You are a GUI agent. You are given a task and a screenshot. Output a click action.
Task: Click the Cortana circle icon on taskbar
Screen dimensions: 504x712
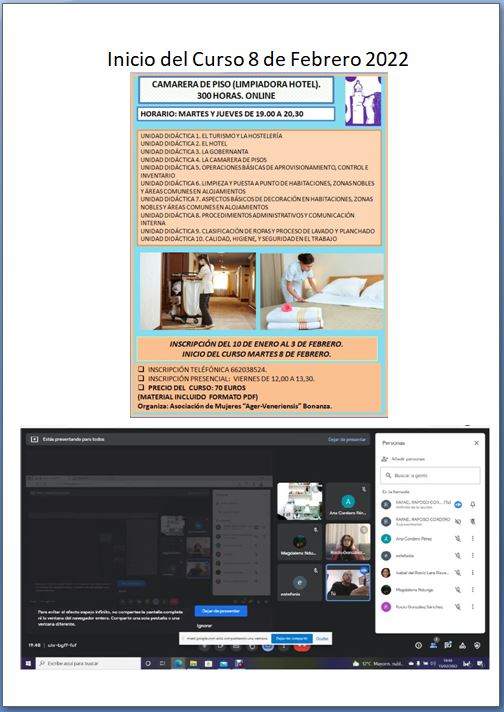click(148, 663)
